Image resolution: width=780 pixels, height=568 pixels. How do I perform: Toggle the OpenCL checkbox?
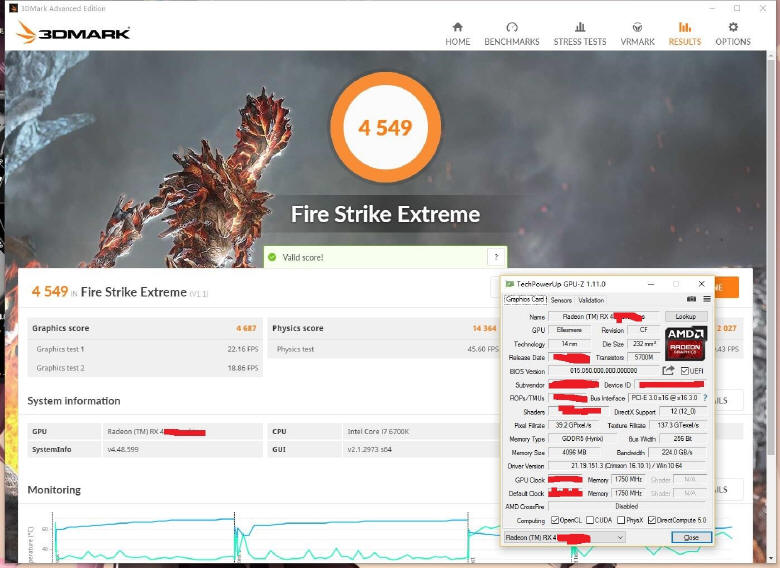pyautogui.click(x=555, y=520)
